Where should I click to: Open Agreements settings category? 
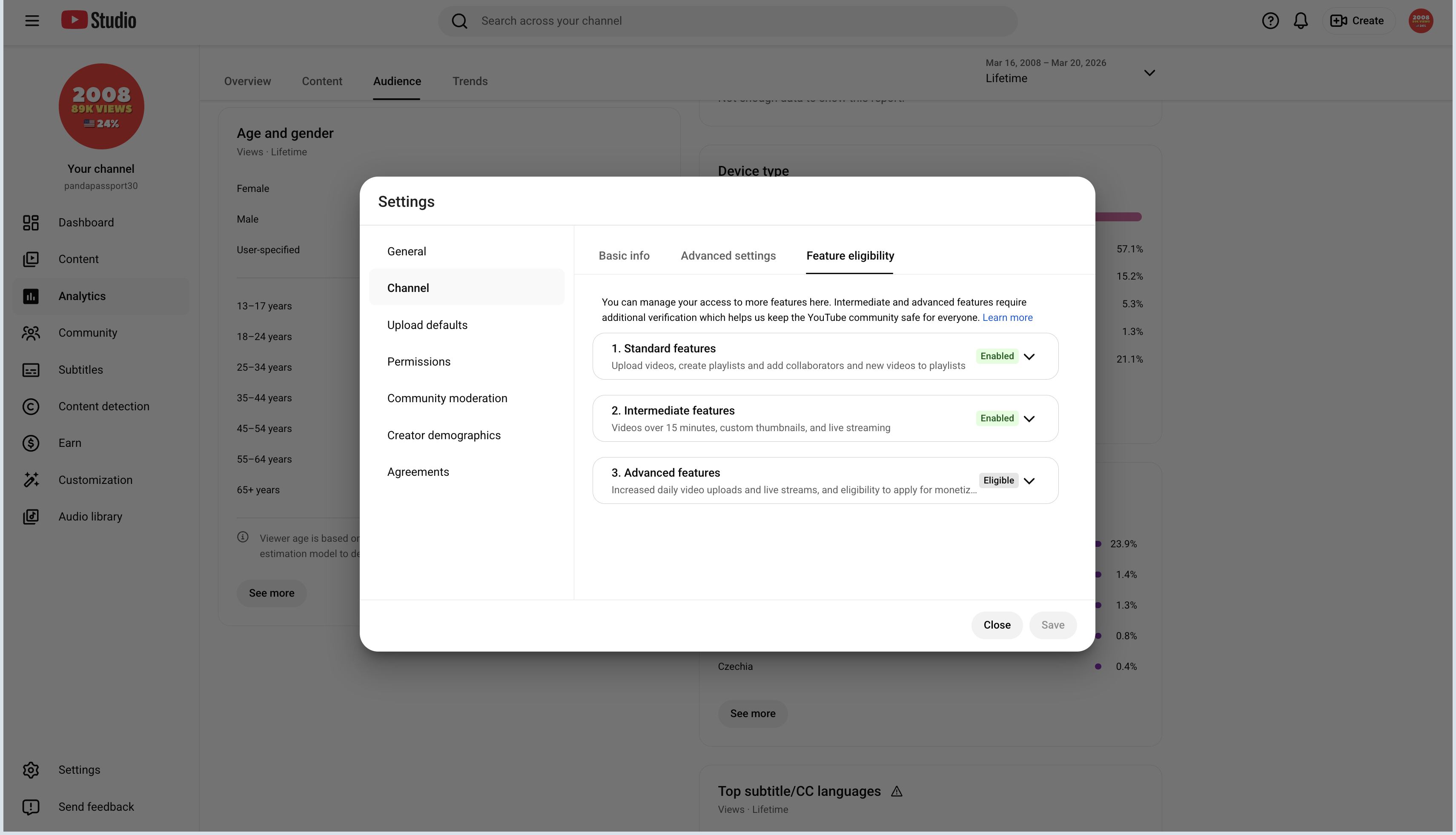tap(467, 472)
